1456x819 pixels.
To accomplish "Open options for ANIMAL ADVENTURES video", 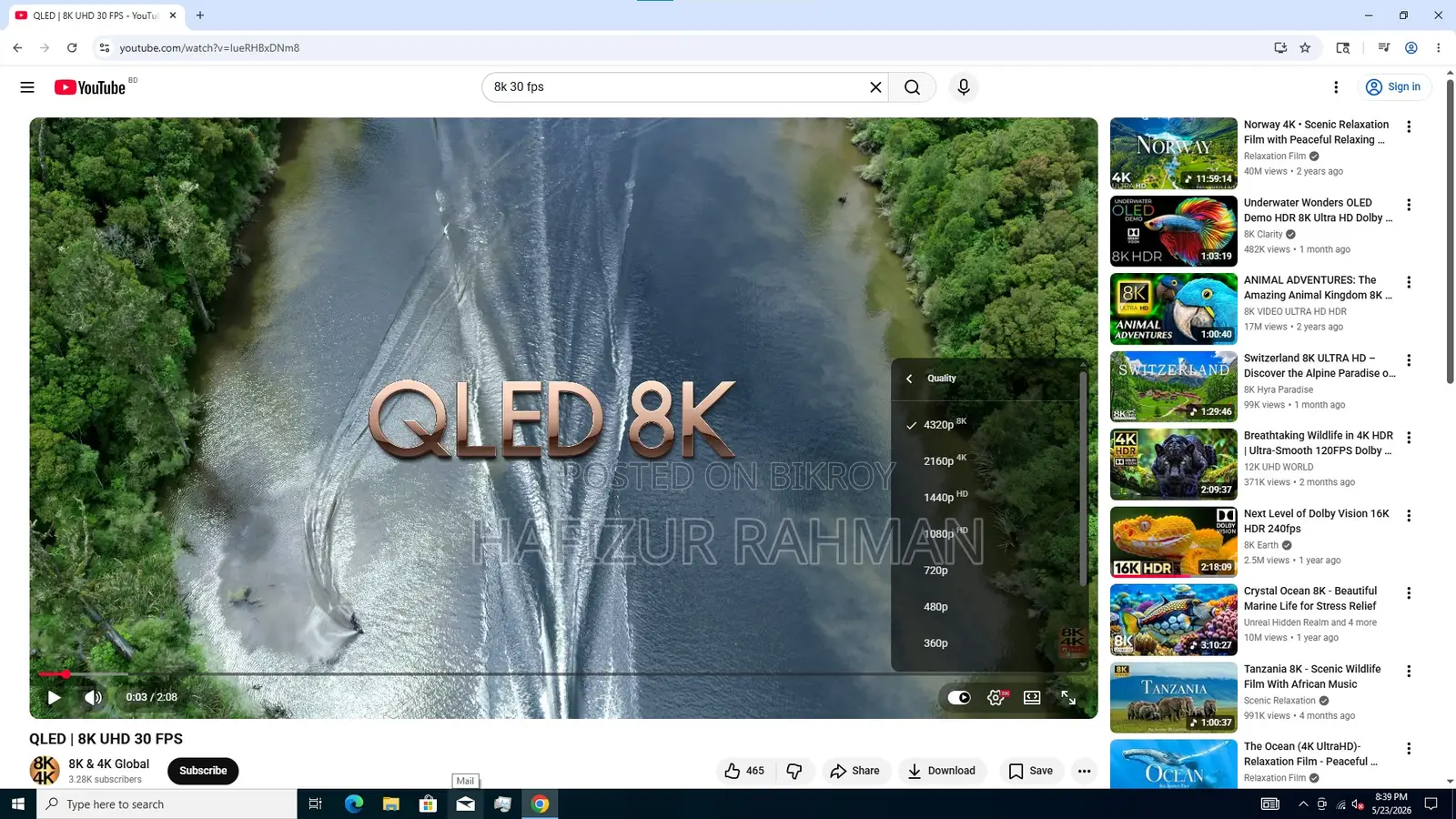I will (x=1409, y=283).
